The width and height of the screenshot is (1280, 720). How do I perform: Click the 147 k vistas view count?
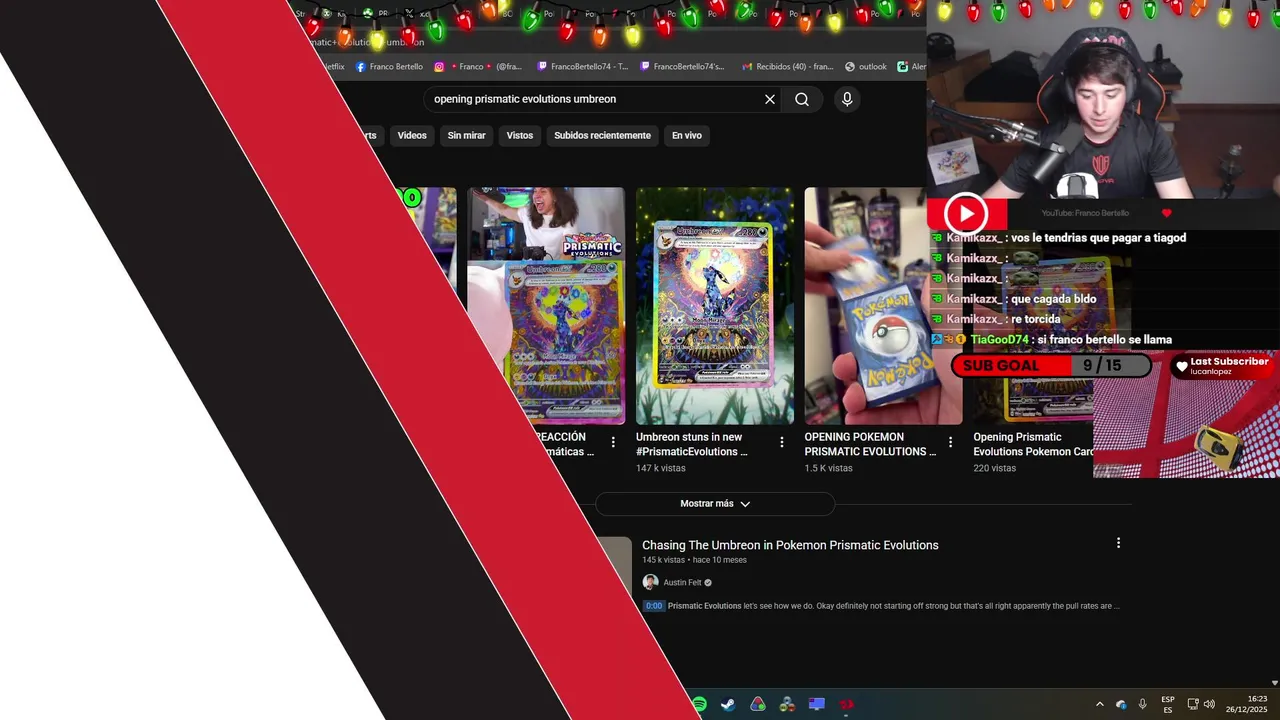[660, 468]
